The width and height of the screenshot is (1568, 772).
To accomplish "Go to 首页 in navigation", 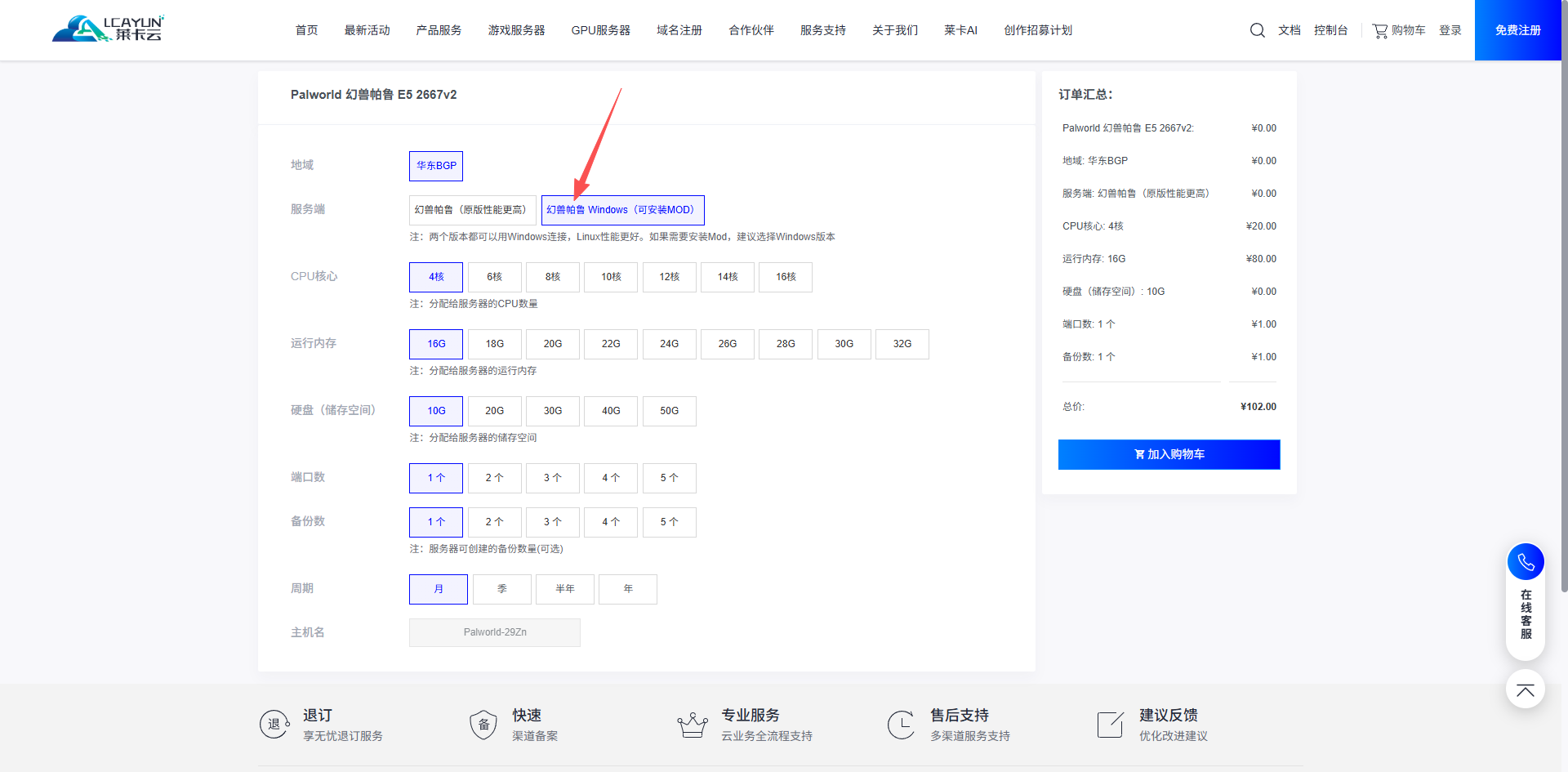I will click(x=306, y=30).
